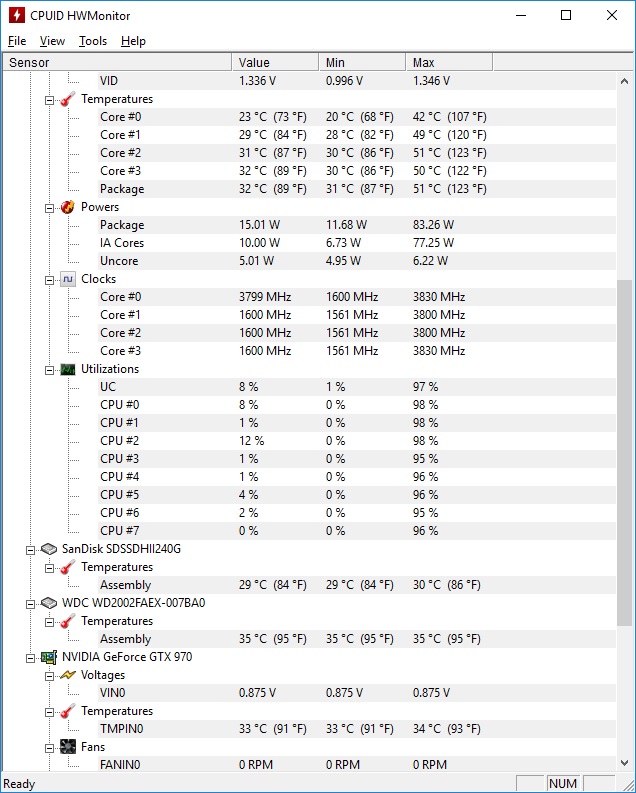Viewport: 636px width, 793px height.
Task: Collapse the Utilizations tree node
Action: tap(50, 370)
